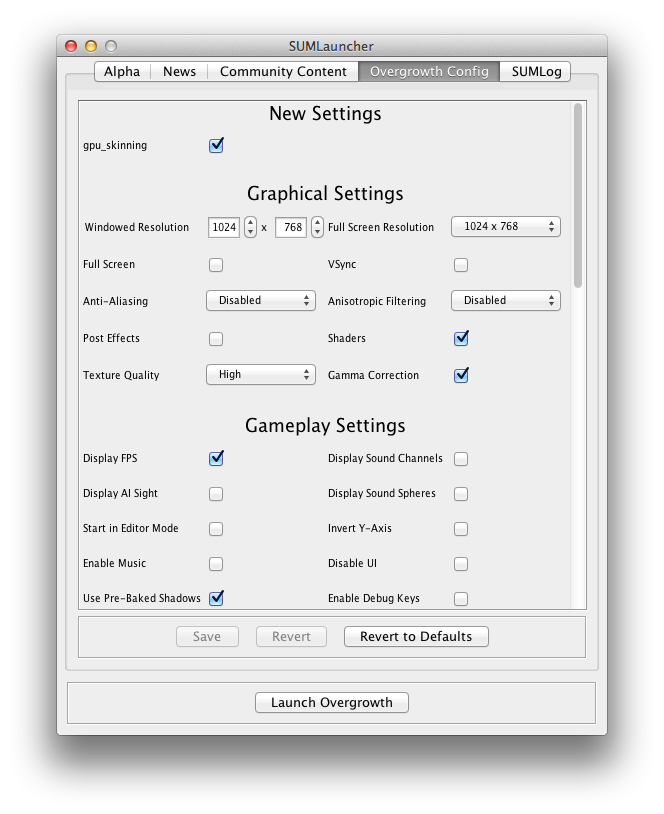The image size is (664, 814).
Task: Uncheck Display FPS
Action: [216, 458]
